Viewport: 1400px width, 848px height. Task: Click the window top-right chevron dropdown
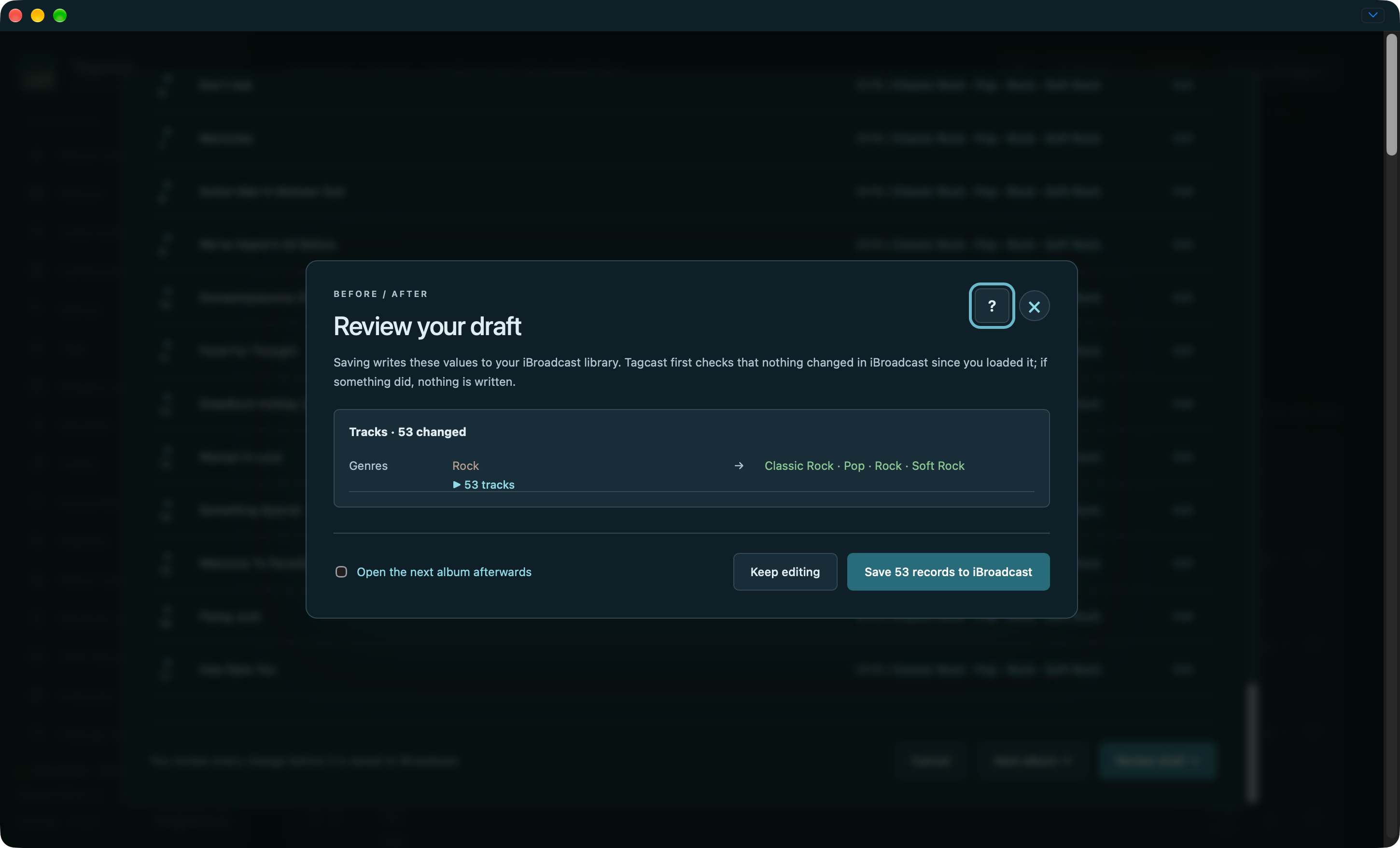pos(1373,15)
